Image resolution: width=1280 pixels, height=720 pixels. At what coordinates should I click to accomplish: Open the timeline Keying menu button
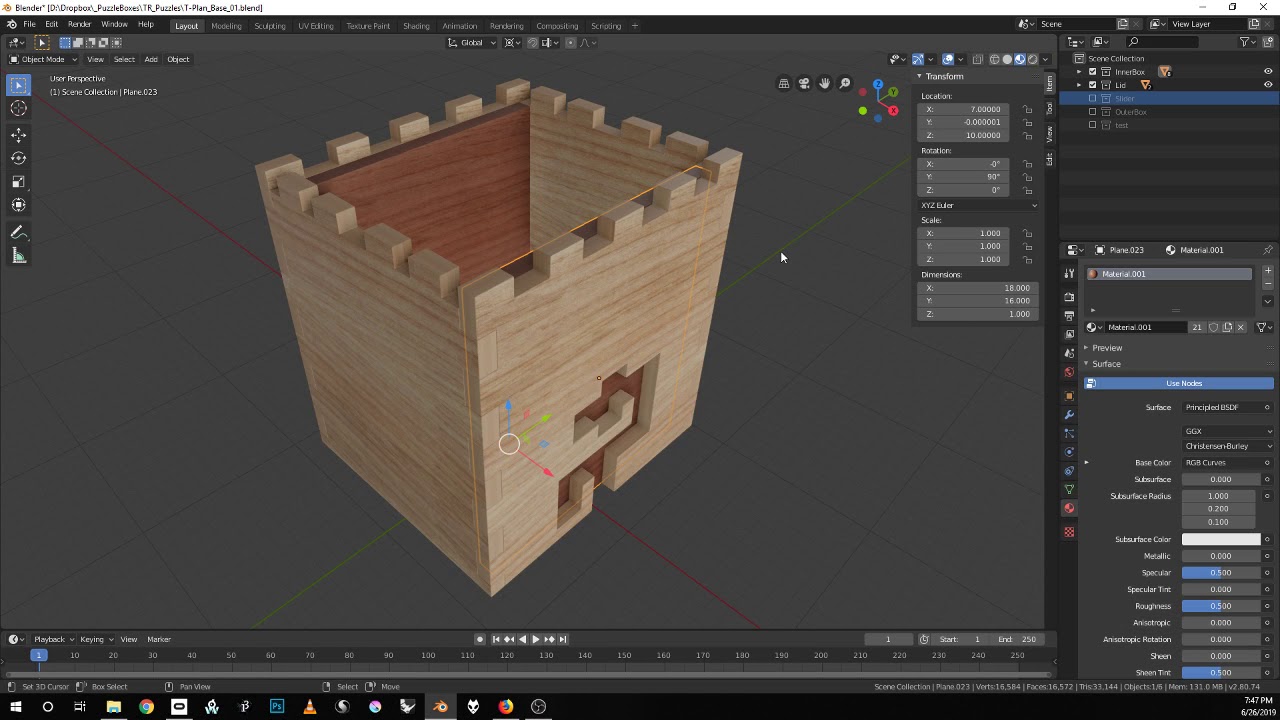(x=95, y=639)
